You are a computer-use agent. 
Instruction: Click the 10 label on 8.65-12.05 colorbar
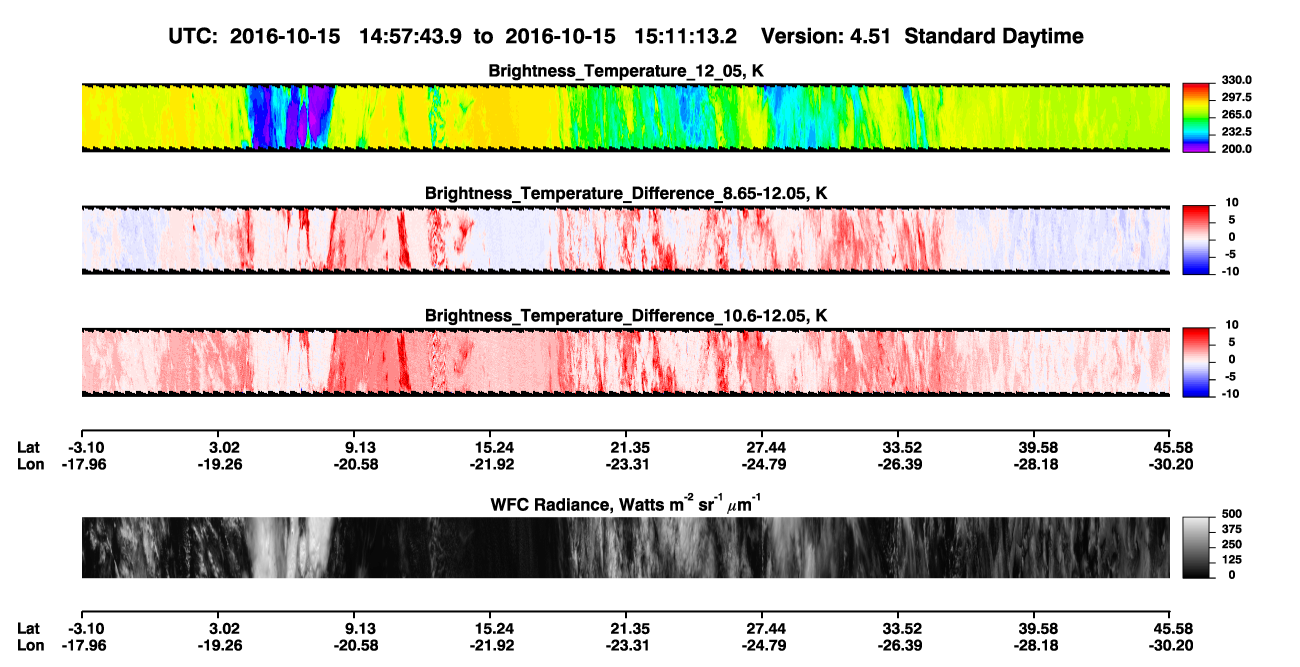pos(1230,202)
